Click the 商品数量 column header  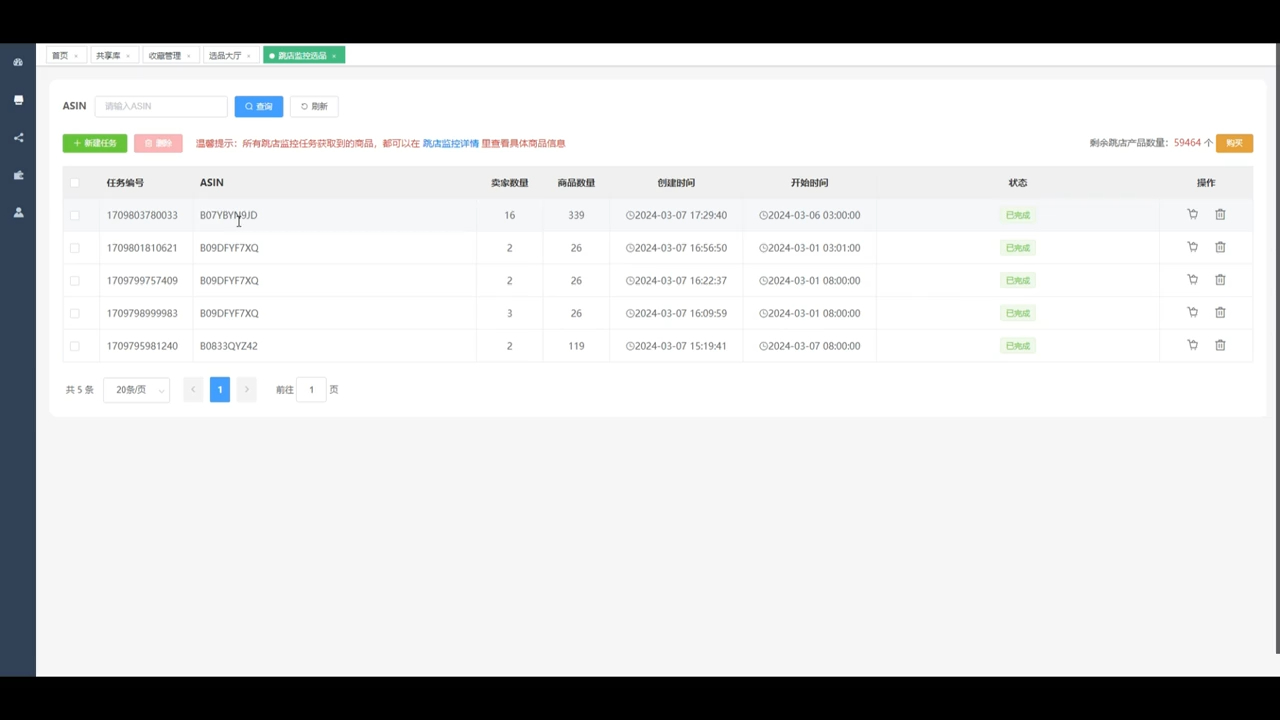click(x=576, y=183)
